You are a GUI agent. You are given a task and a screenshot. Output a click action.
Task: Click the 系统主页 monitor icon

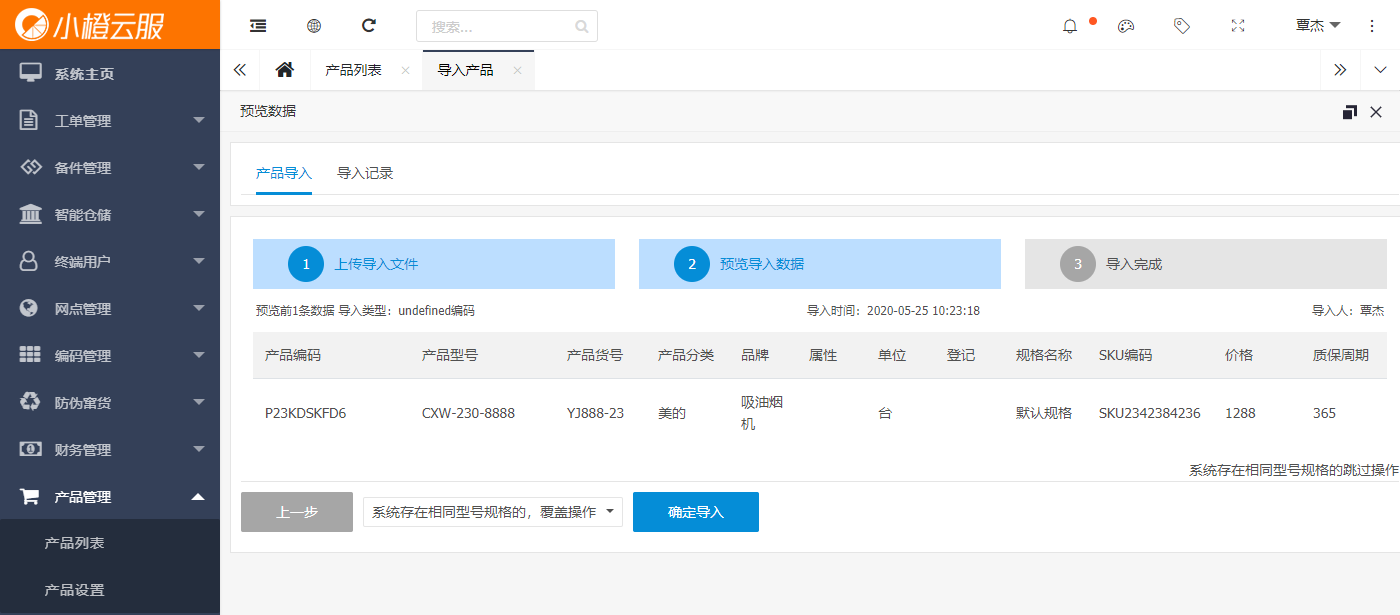[31, 73]
